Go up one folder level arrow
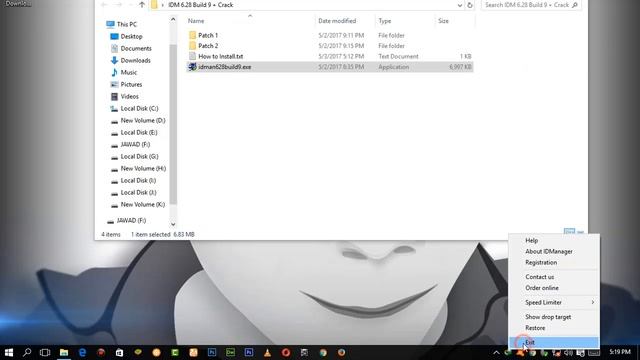 point(142,5)
